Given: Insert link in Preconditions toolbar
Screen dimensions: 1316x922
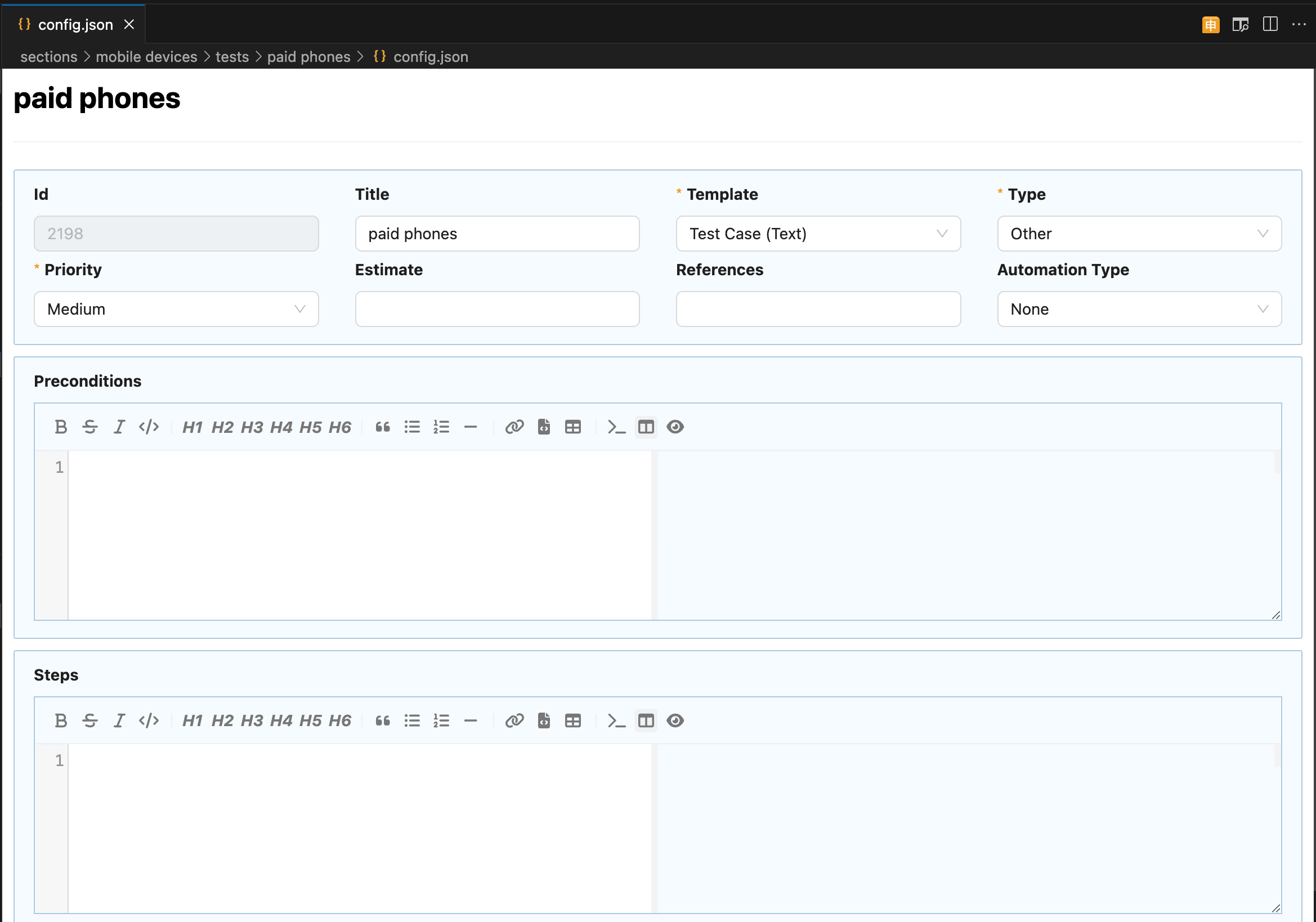Looking at the screenshot, I should click(514, 427).
